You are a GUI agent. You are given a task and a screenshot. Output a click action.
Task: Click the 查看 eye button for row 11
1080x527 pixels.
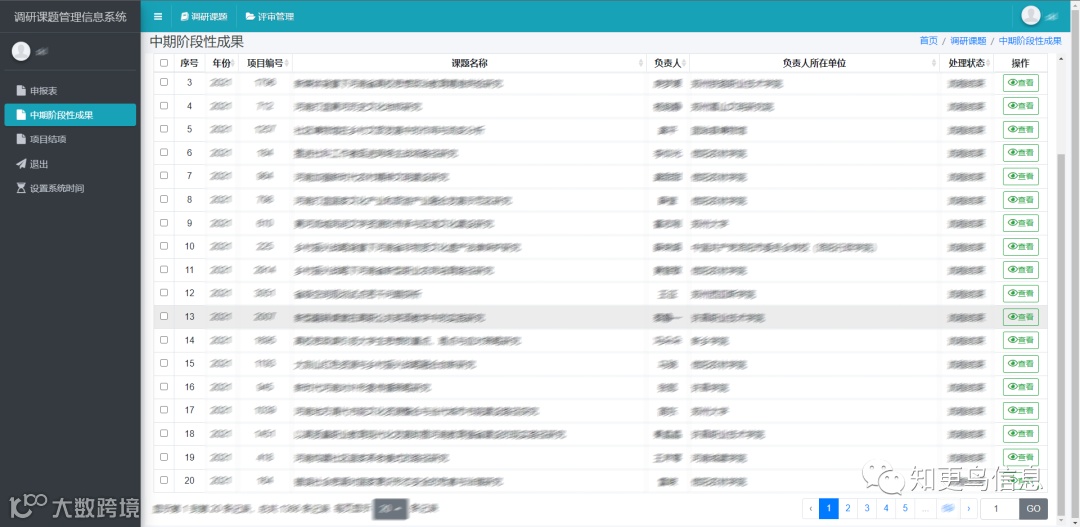tap(1021, 270)
